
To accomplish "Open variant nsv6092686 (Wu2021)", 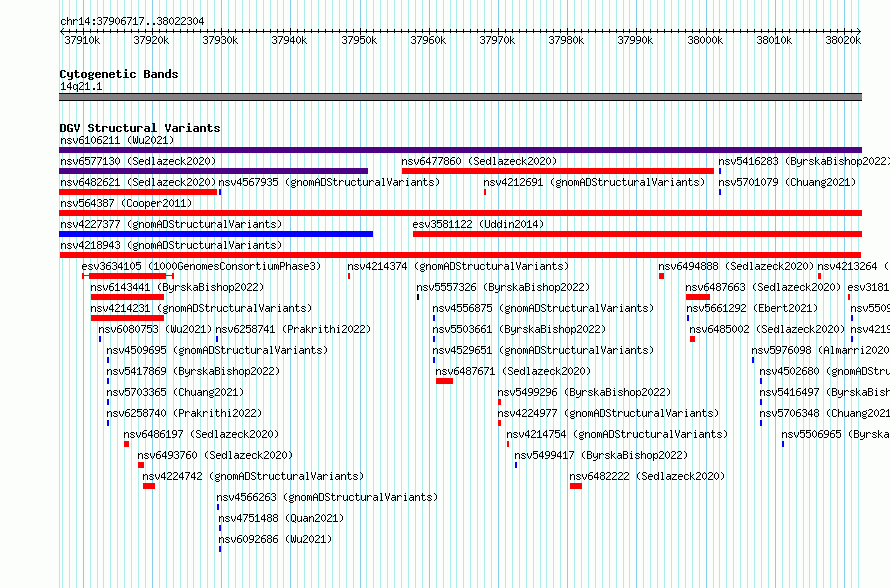I will click(x=275, y=539).
